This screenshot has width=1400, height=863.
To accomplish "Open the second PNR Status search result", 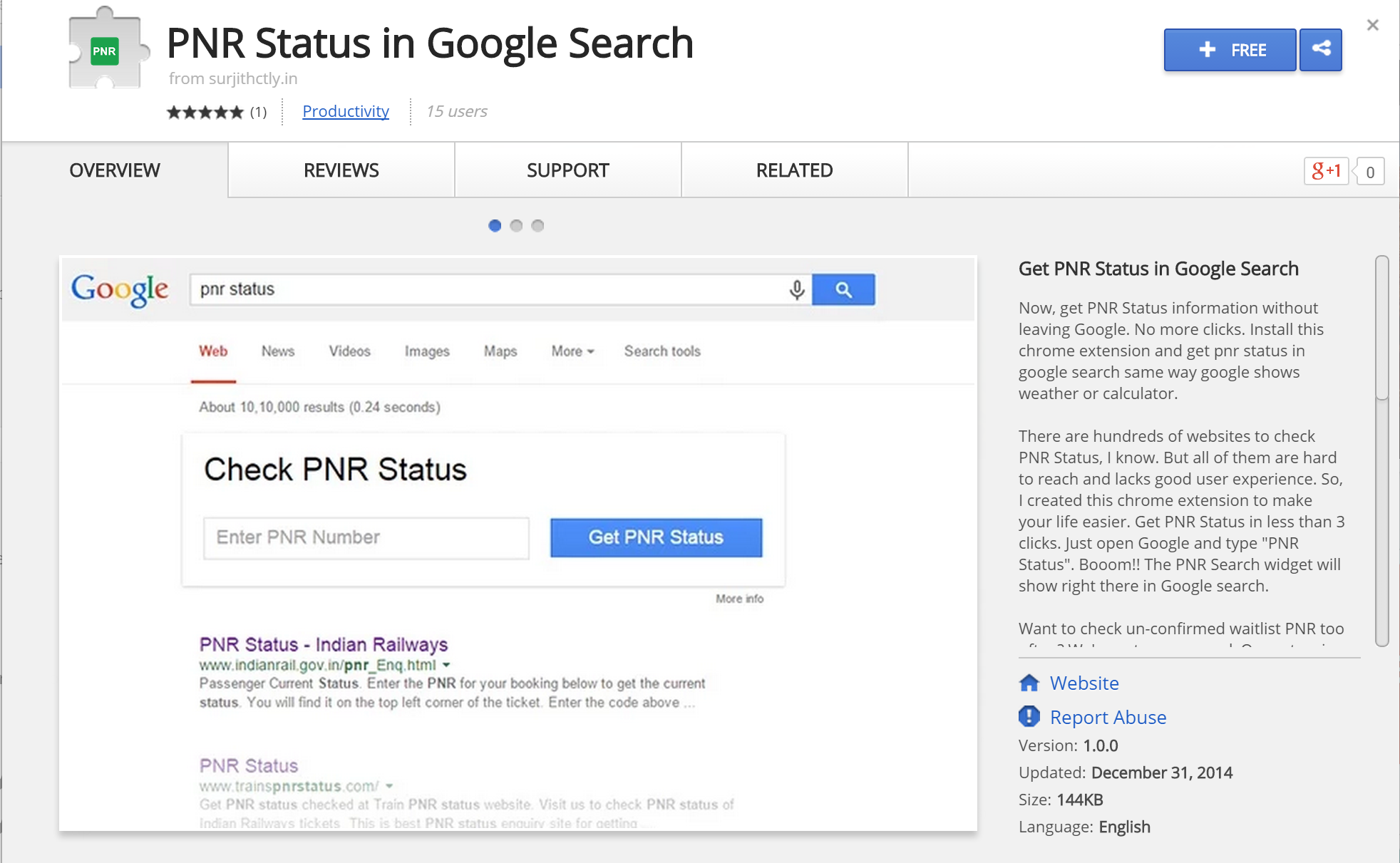I will point(249,765).
